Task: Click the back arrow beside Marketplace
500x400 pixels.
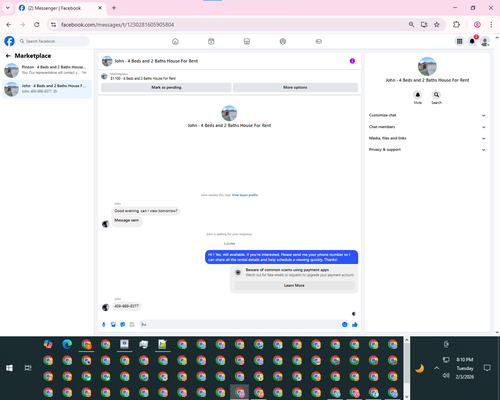Action: [x=8, y=56]
